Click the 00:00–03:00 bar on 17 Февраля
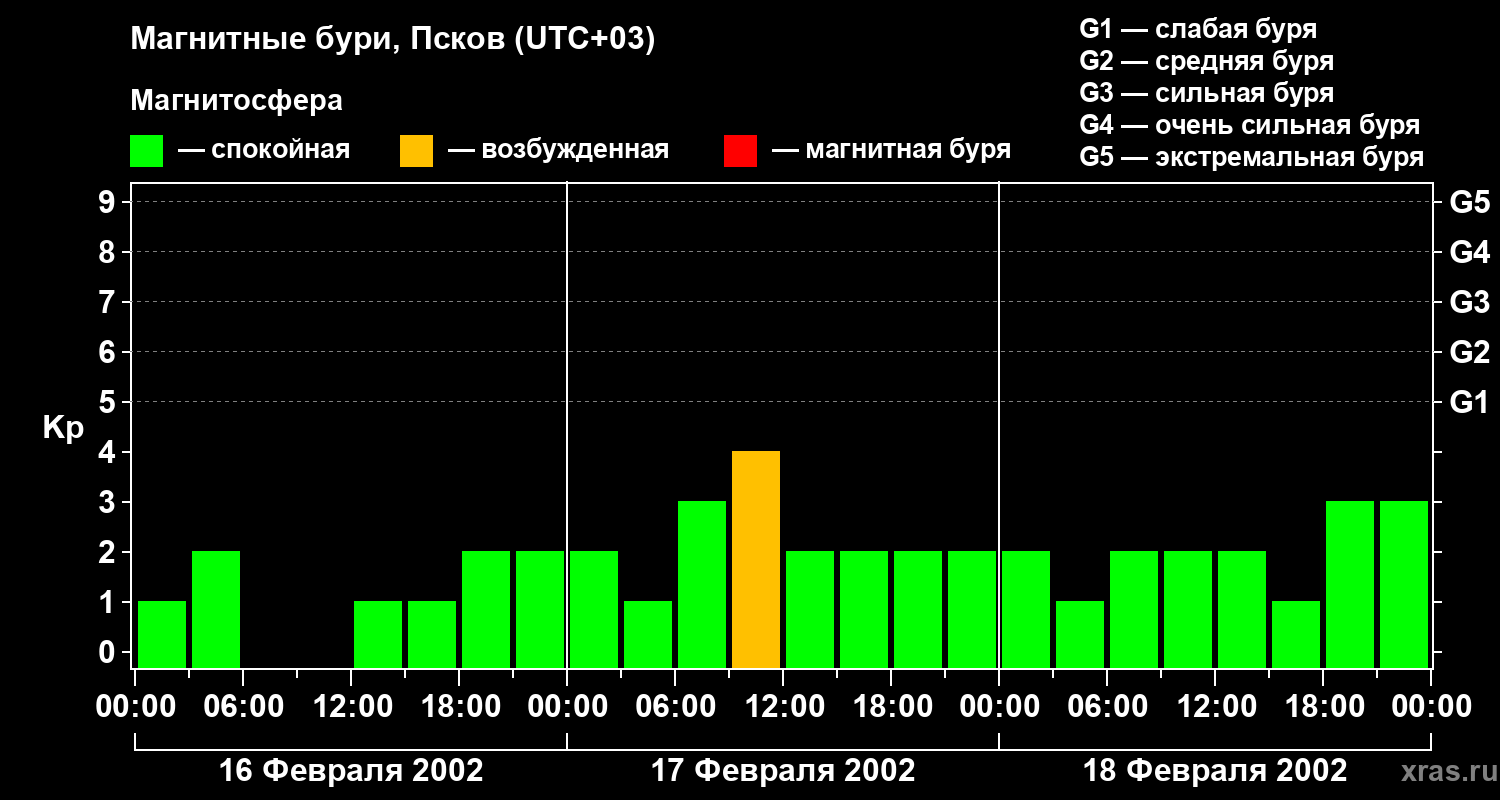Screen dimensions: 1500x800 tap(594, 609)
